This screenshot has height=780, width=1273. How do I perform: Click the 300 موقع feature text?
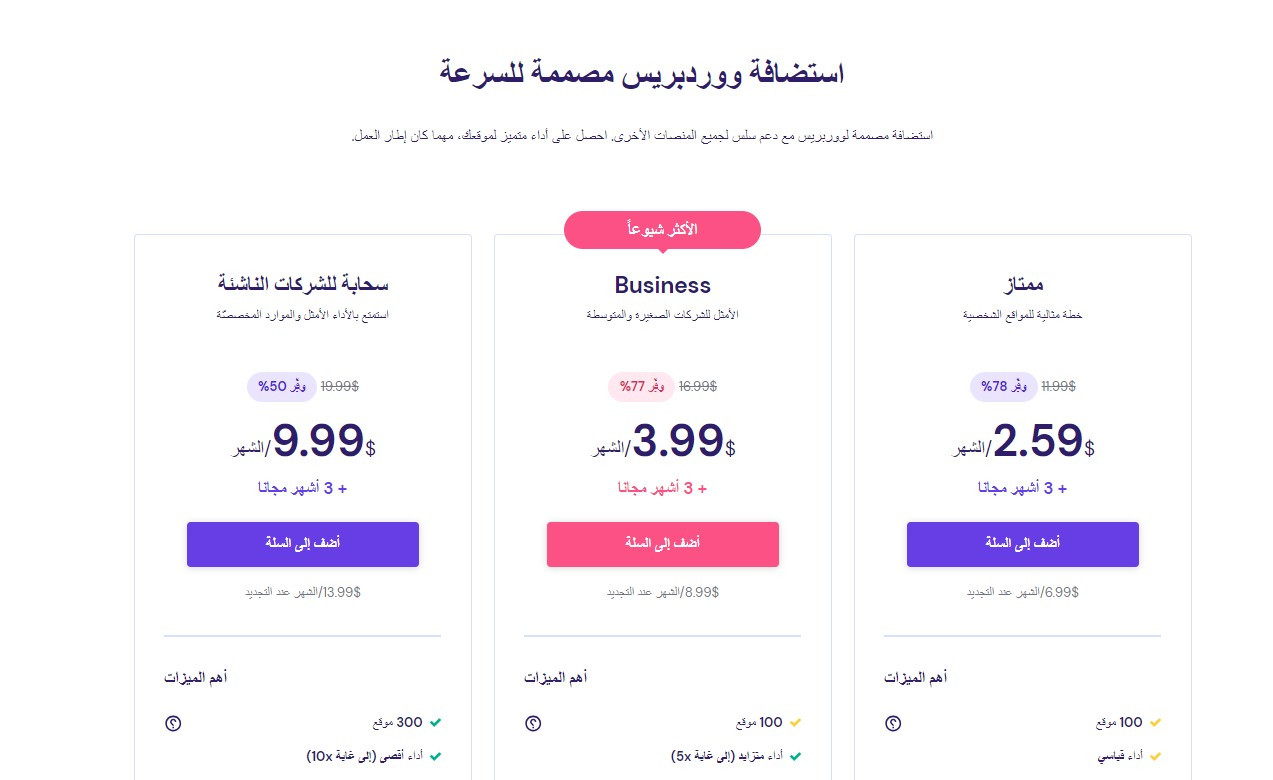(396, 722)
